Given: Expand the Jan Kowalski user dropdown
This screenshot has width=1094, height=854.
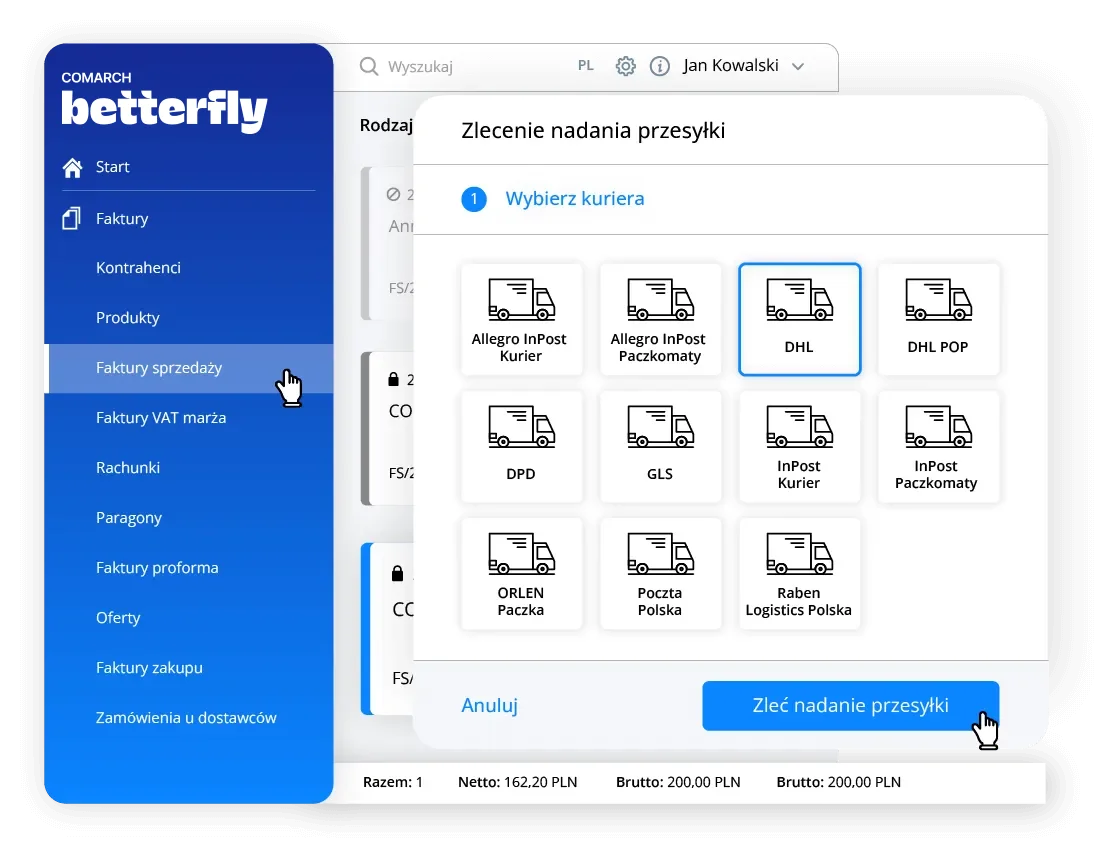Looking at the screenshot, I should point(743,66).
